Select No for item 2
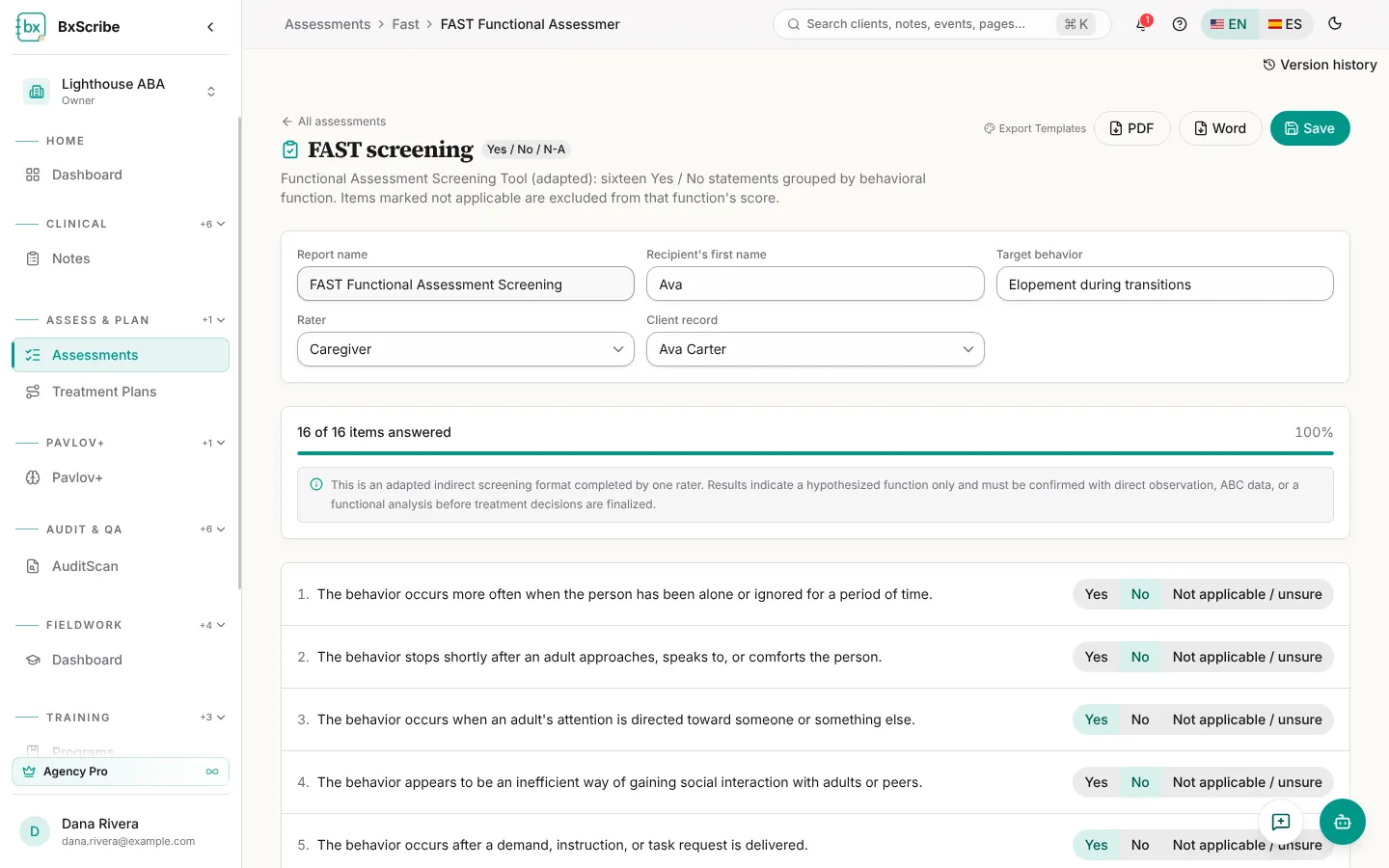Viewport: 1389px width, 868px height. pyautogui.click(x=1140, y=657)
